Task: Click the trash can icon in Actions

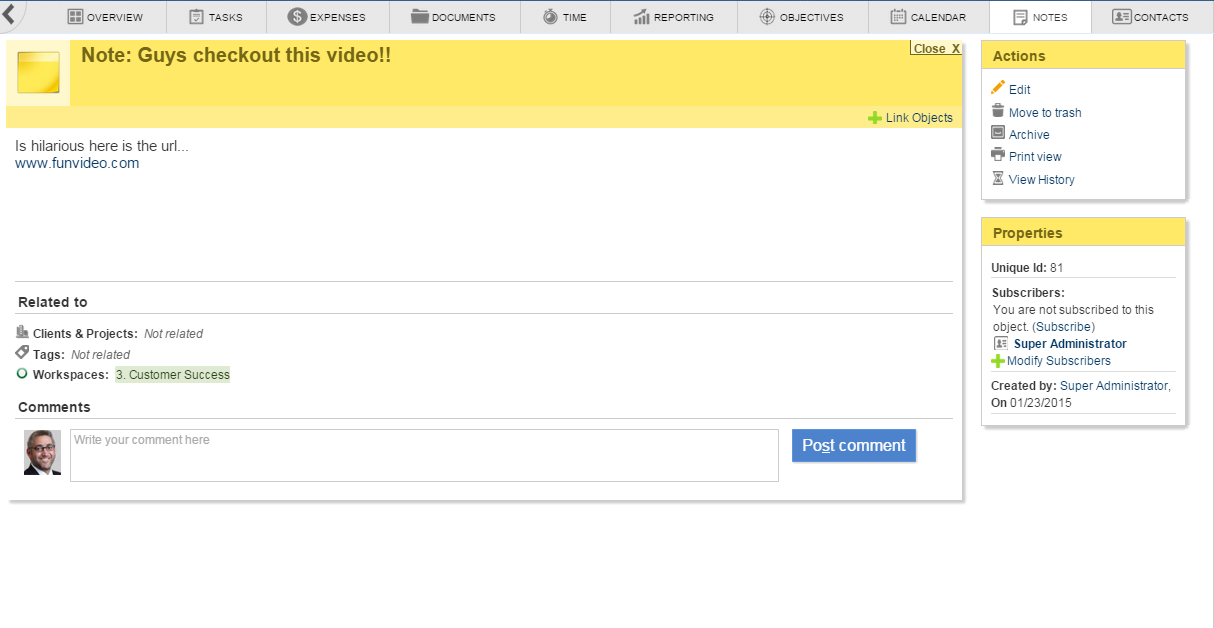Action: pos(997,112)
